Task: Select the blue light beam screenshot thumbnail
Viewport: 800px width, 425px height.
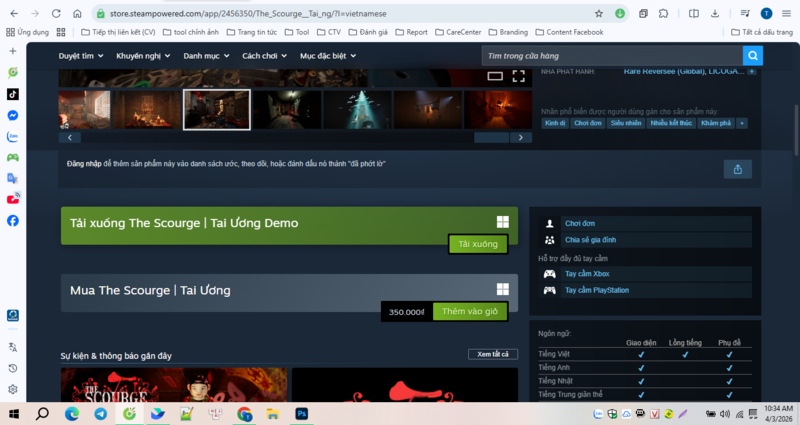Action: coord(358,110)
